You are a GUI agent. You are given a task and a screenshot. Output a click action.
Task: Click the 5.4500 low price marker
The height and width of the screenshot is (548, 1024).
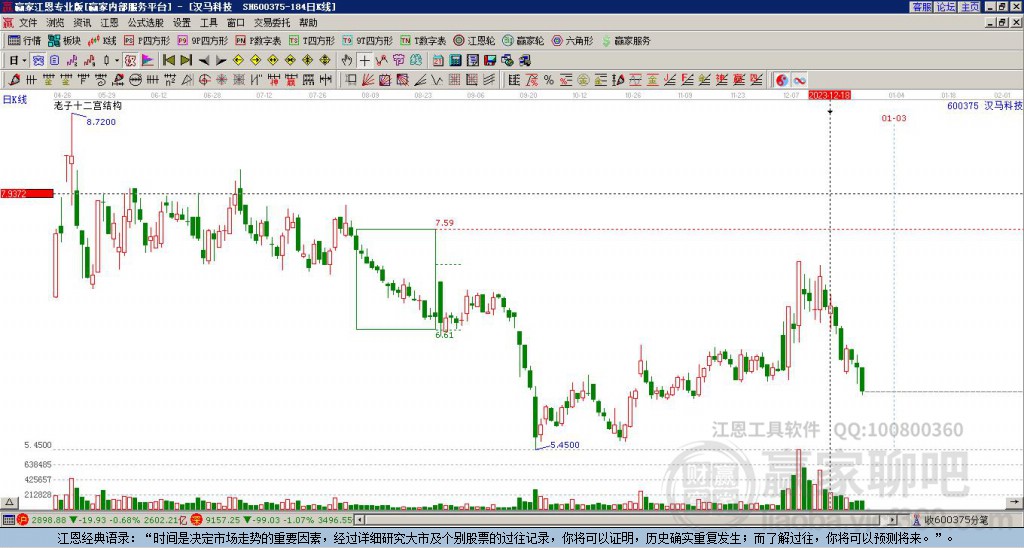[565, 445]
